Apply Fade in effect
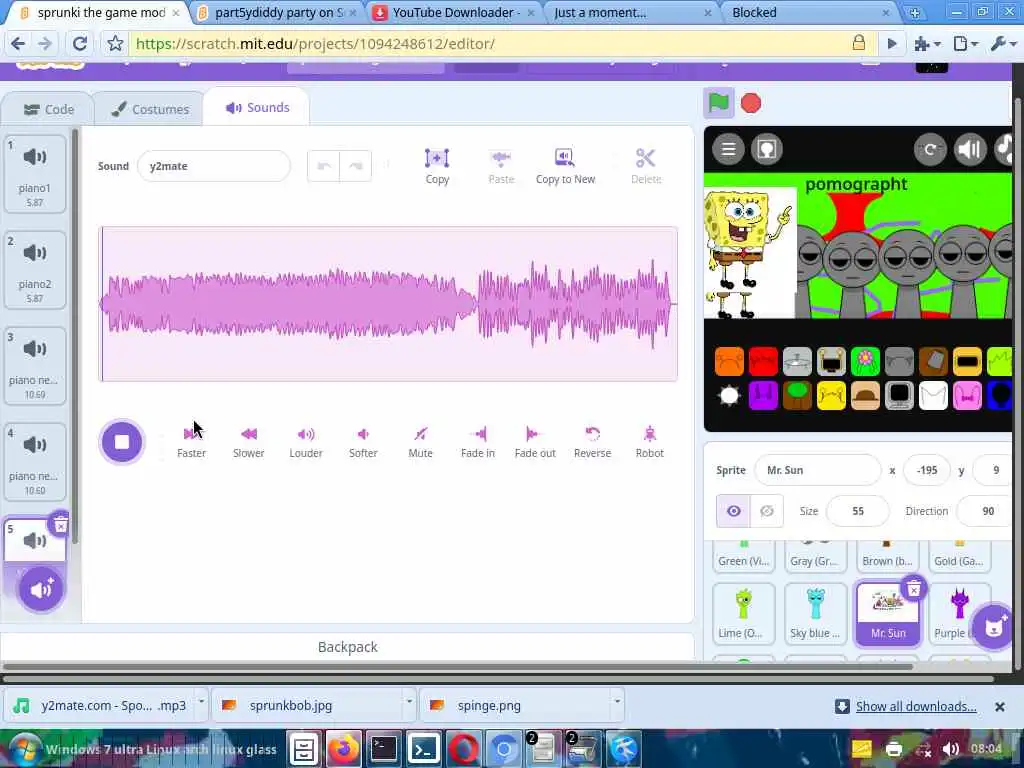The width and height of the screenshot is (1024, 768). (477, 442)
